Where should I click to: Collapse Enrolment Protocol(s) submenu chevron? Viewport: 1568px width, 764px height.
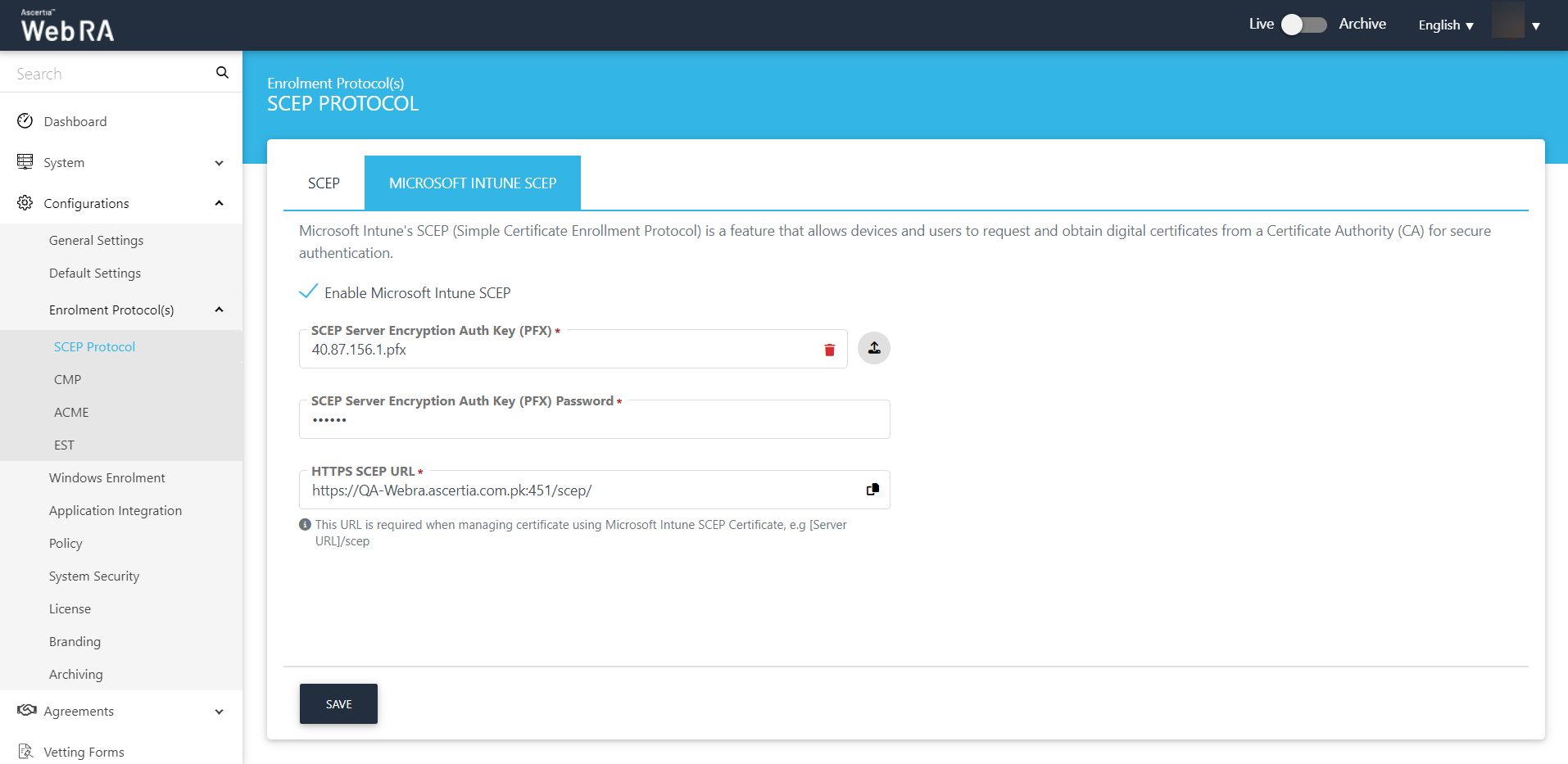pyautogui.click(x=219, y=310)
